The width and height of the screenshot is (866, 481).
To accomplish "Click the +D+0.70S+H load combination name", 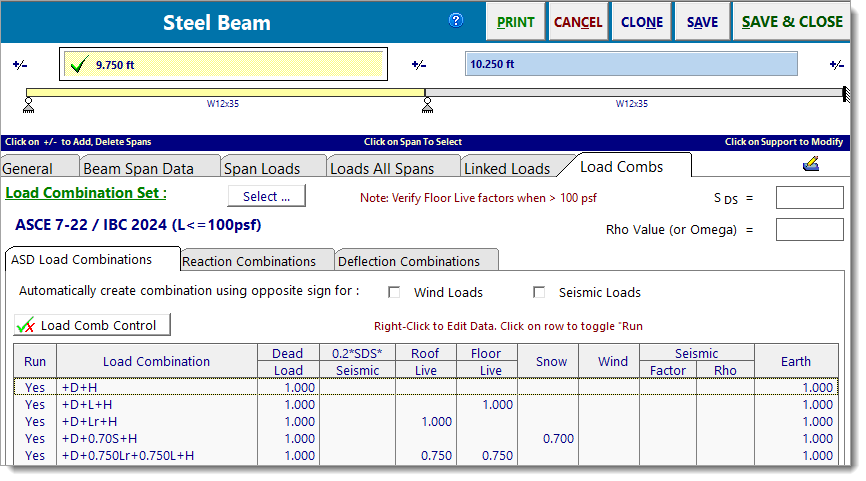I will point(99,439).
